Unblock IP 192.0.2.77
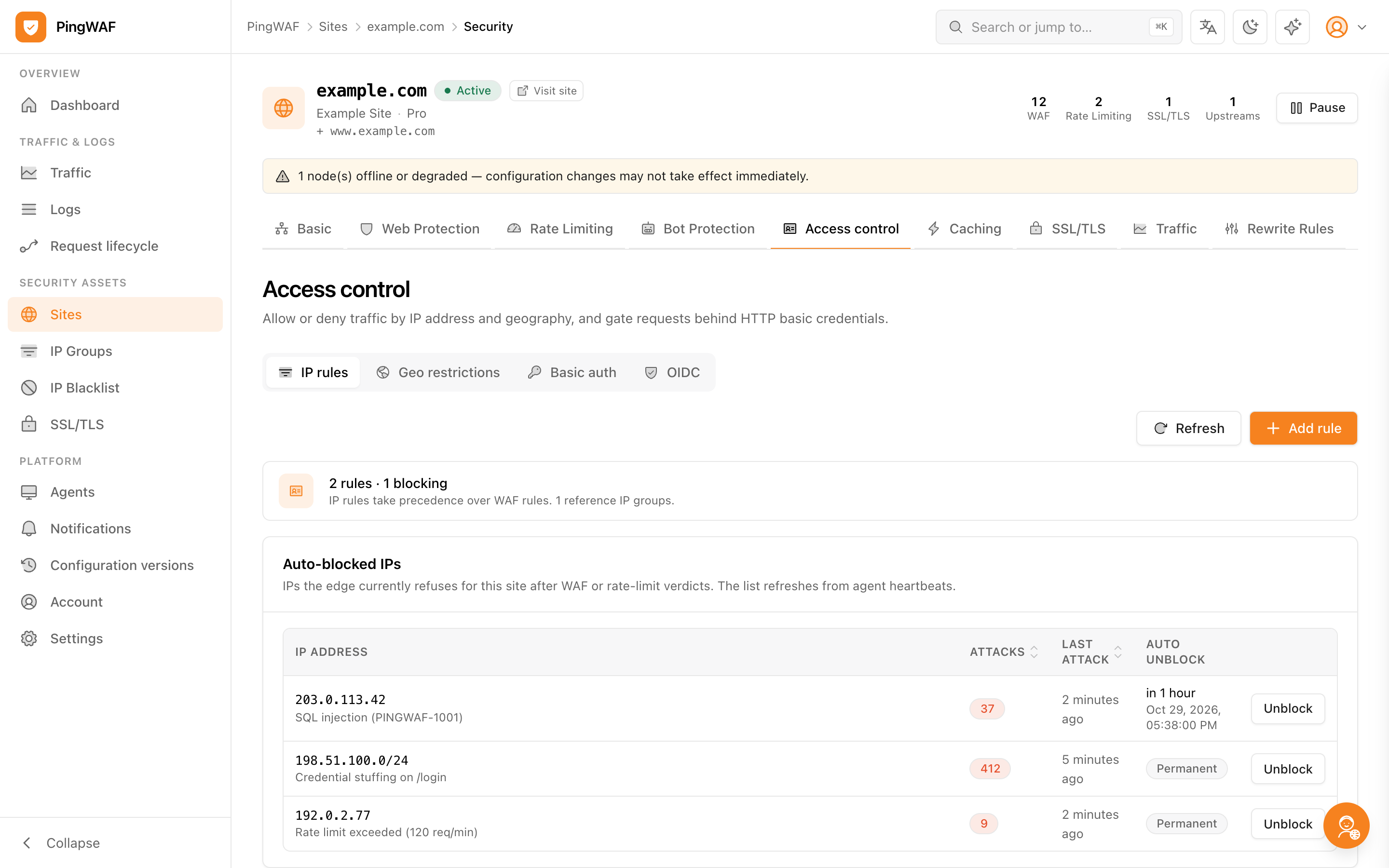 (1288, 824)
